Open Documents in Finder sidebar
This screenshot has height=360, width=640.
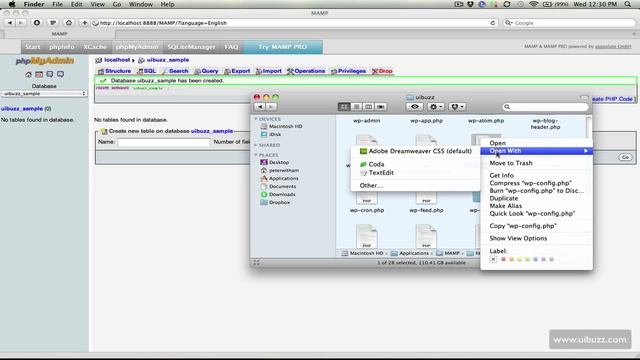coord(278,187)
